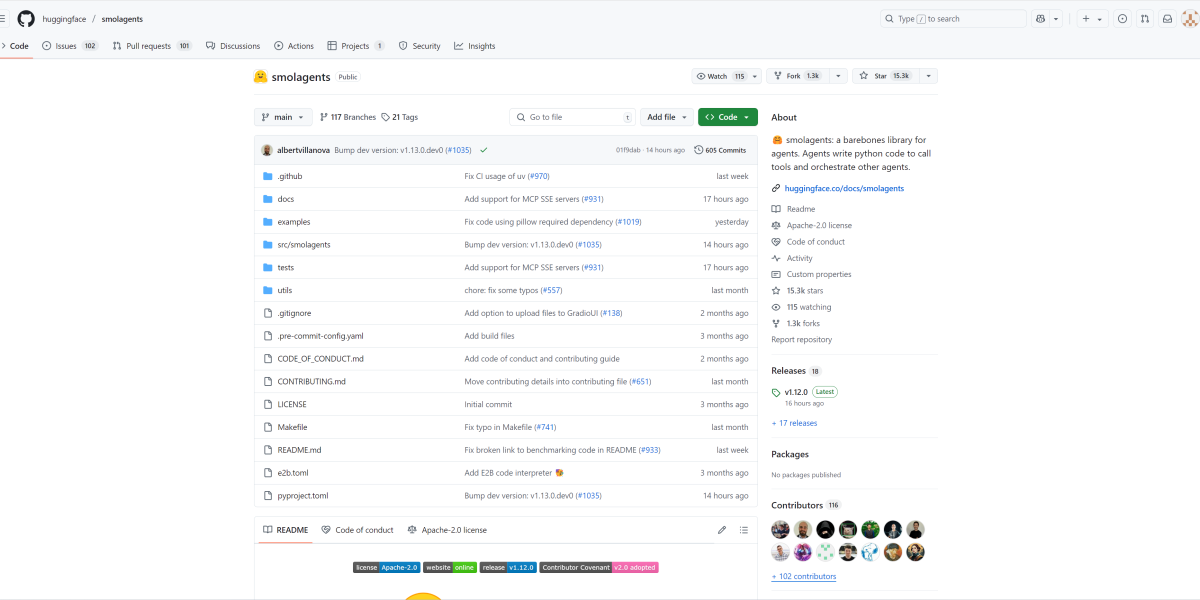Open the main branch selector dropdown

(x=284, y=117)
